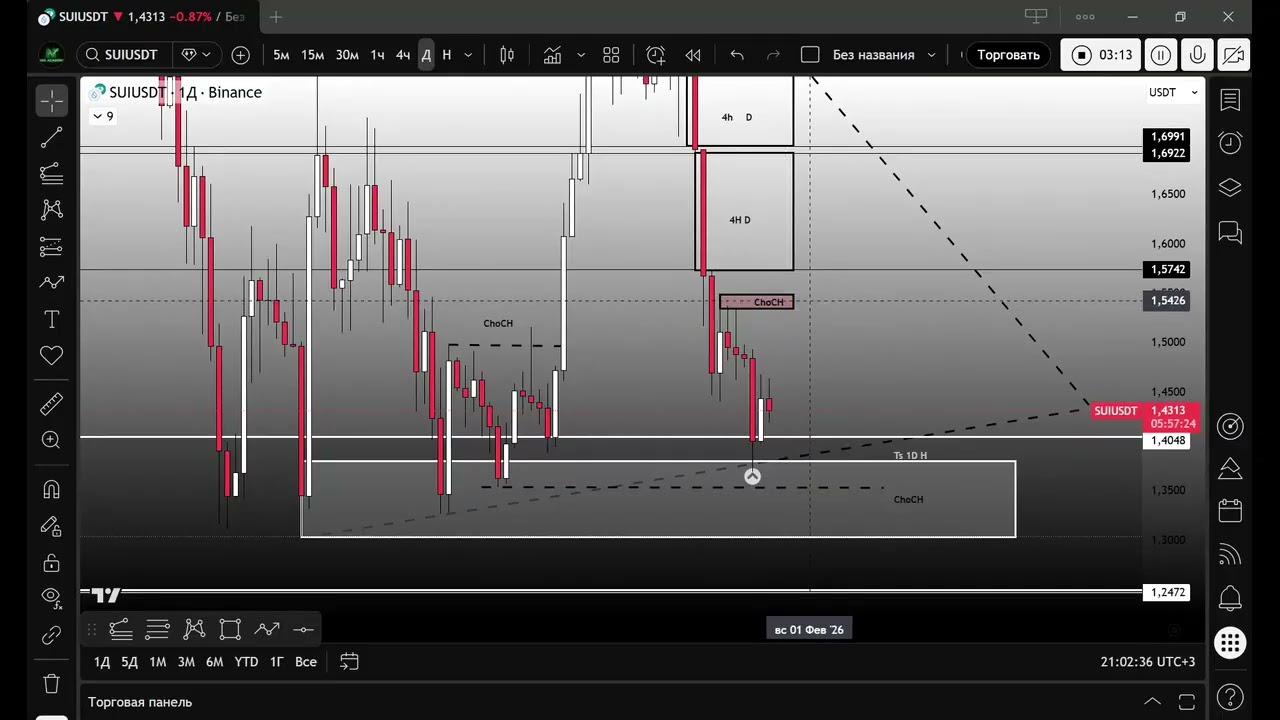This screenshot has width=1280, height=720.
Task: Open the layout name dropdown arrow
Action: click(931, 55)
